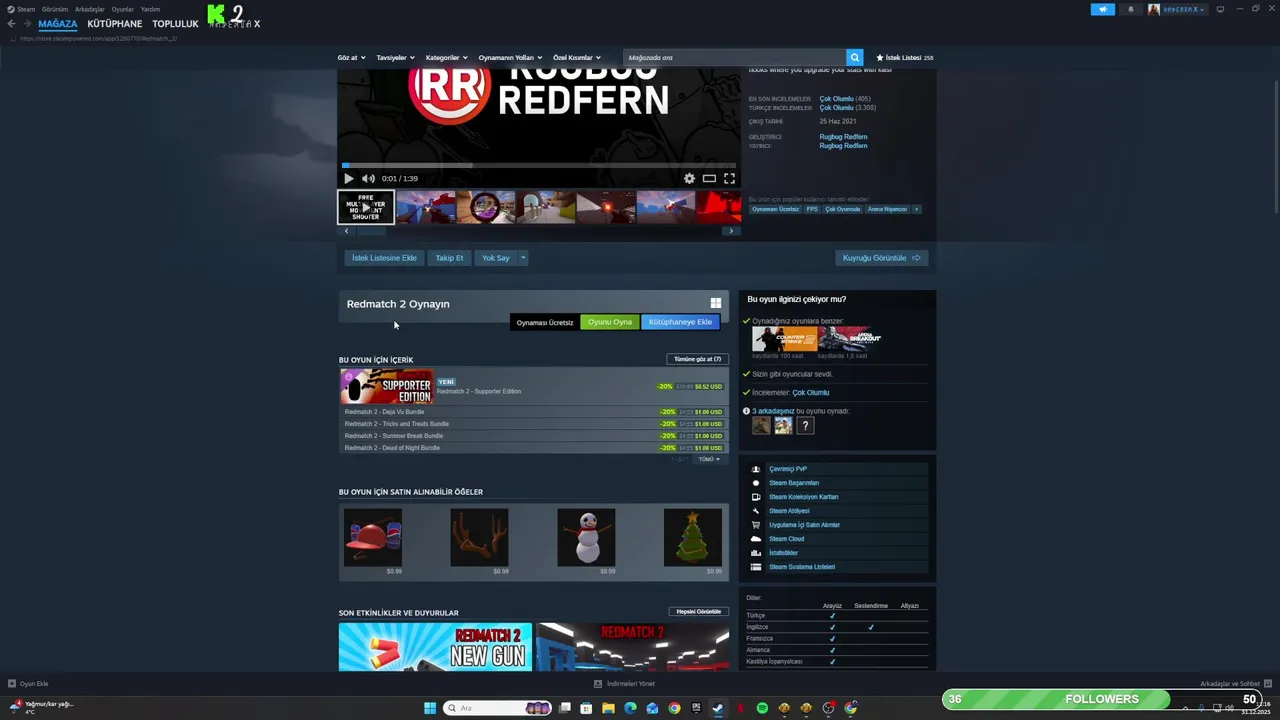This screenshot has height=720, width=1280.
Task: Open the Redmatch 2 Supporter Edition row
Action: pyautogui.click(x=533, y=386)
